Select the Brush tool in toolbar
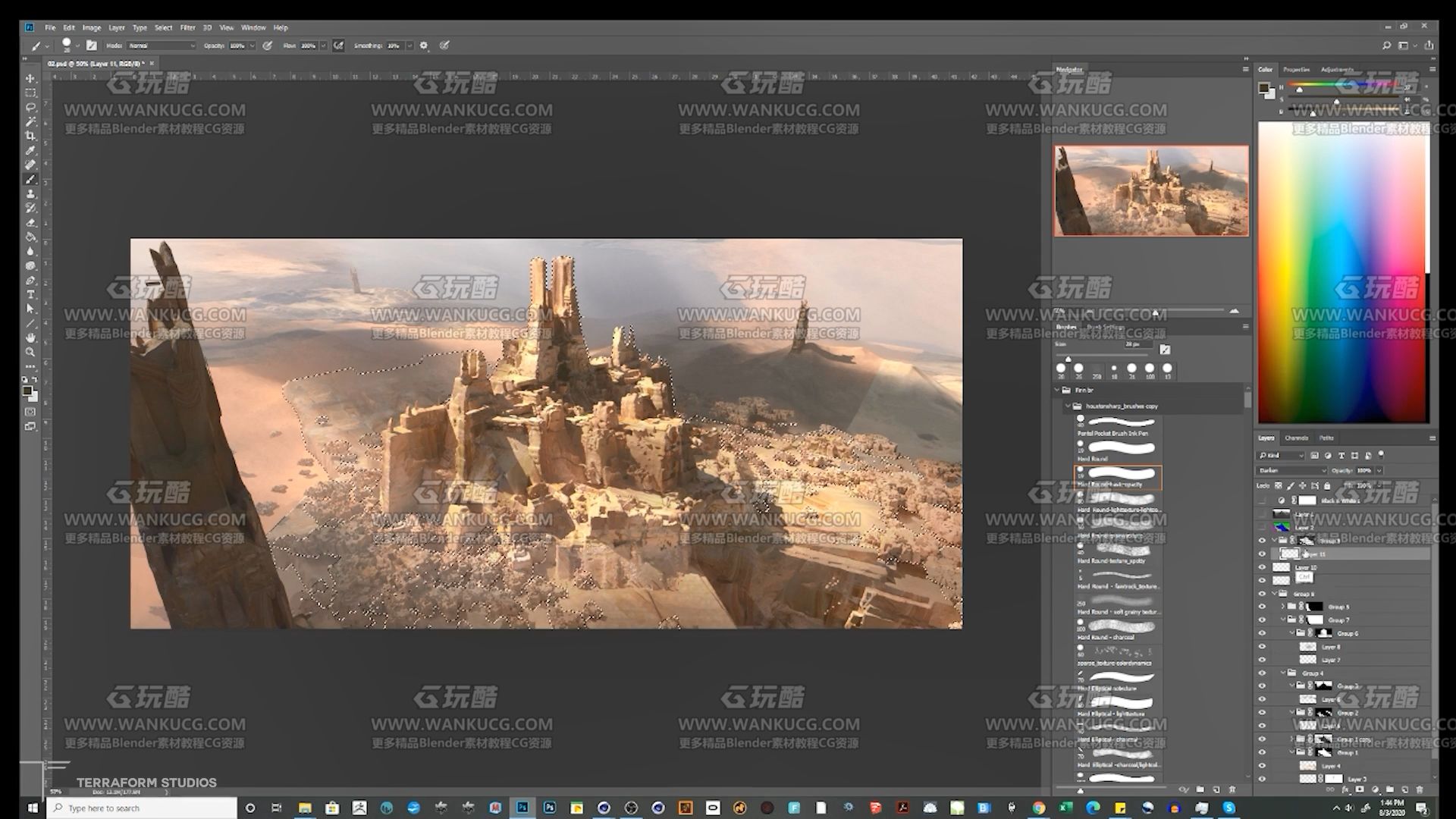The height and width of the screenshot is (819, 1456). click(30, 179)
